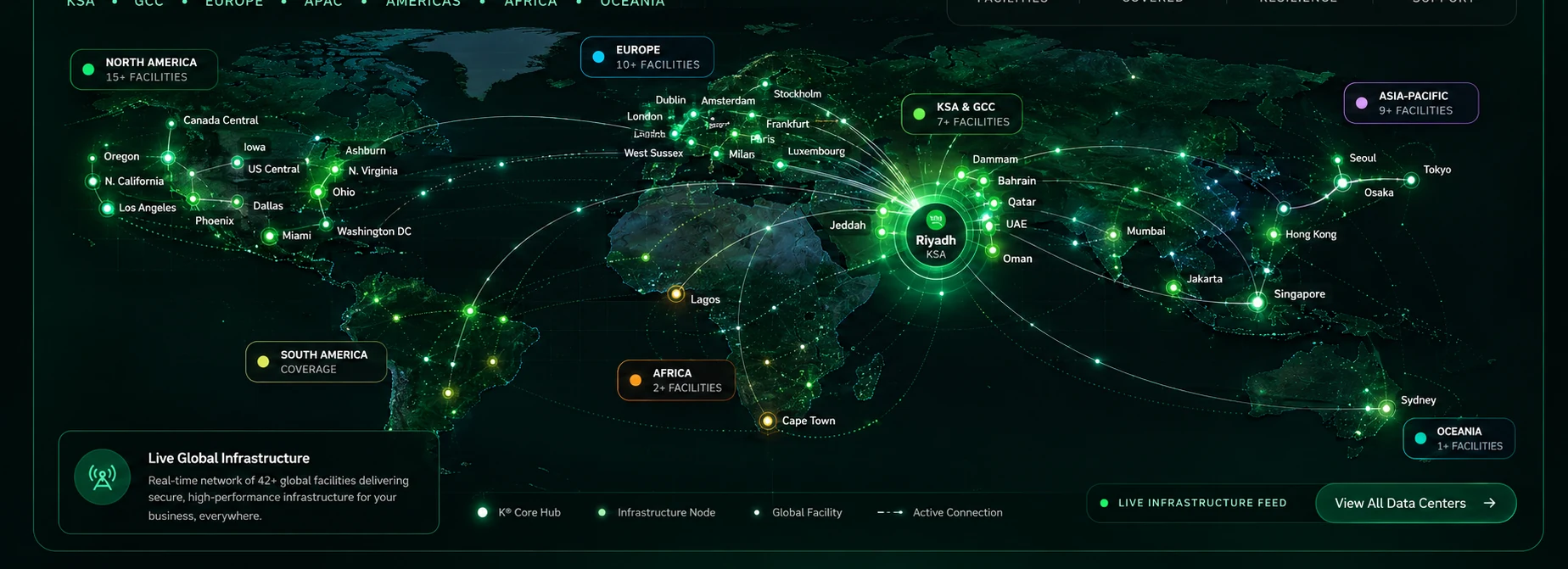Select the Dammam node marker
The height and width of the screenshot is (569, 1568).
[961, 174]
